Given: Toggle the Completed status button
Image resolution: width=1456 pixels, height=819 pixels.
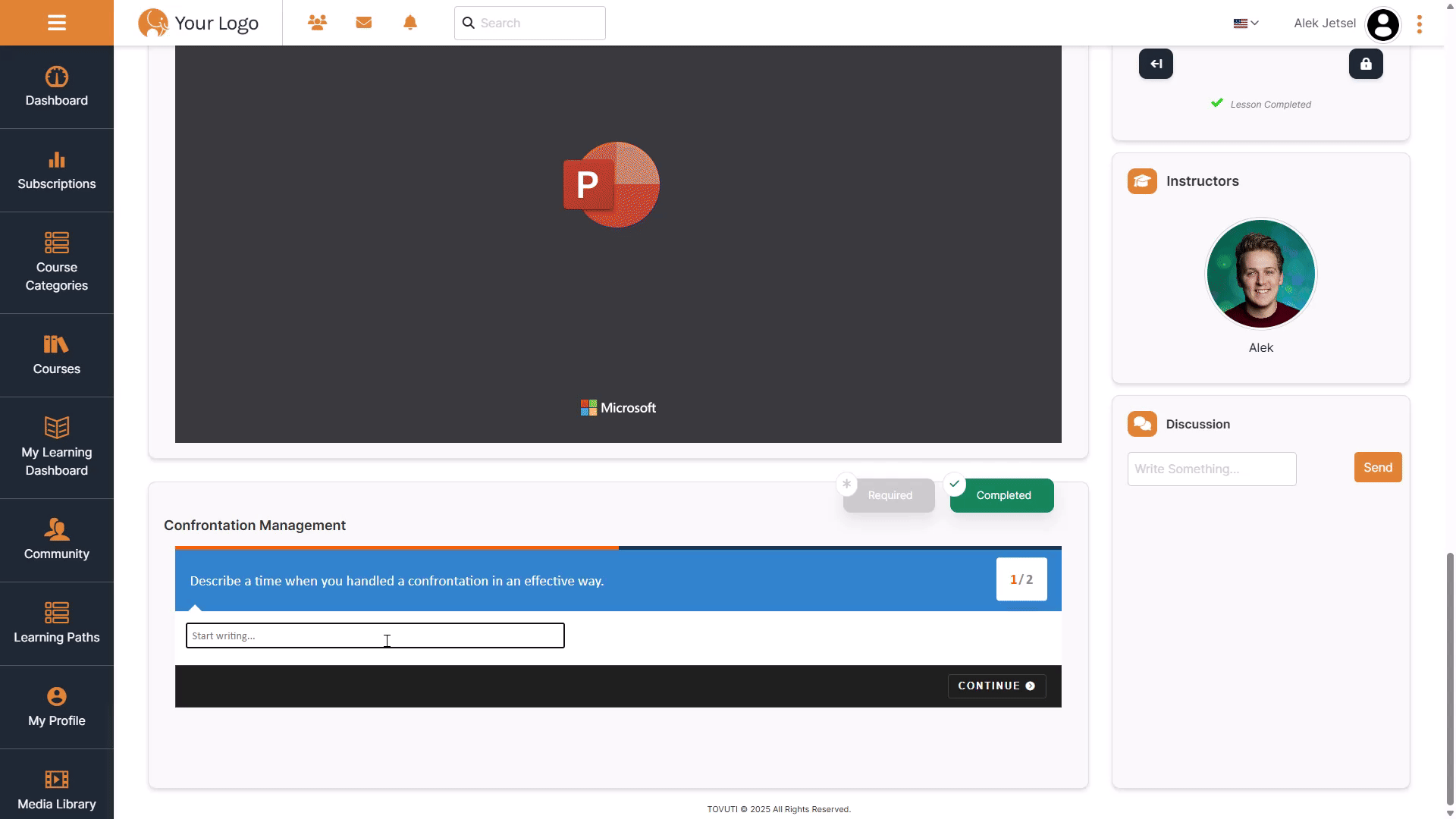Looking at the screenshot, I should pos(1002,495).
